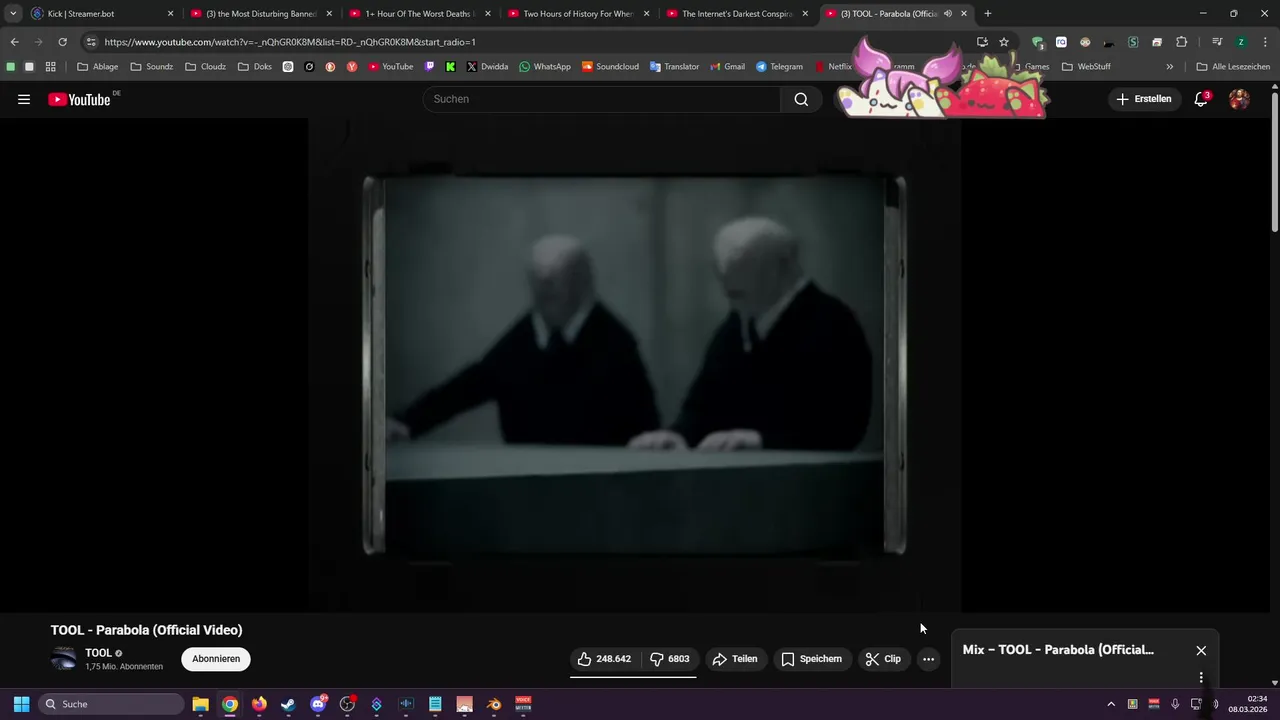Screen dimensions: 1280x720
Task: Open the microphone tray icon
Action: [1175, 704]
